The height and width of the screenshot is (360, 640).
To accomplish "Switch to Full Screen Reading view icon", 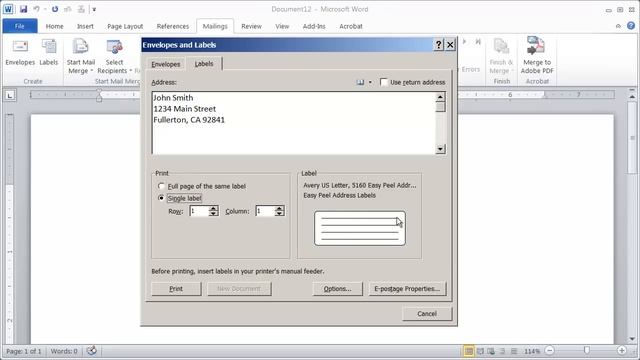I will (x=480, y=351).
